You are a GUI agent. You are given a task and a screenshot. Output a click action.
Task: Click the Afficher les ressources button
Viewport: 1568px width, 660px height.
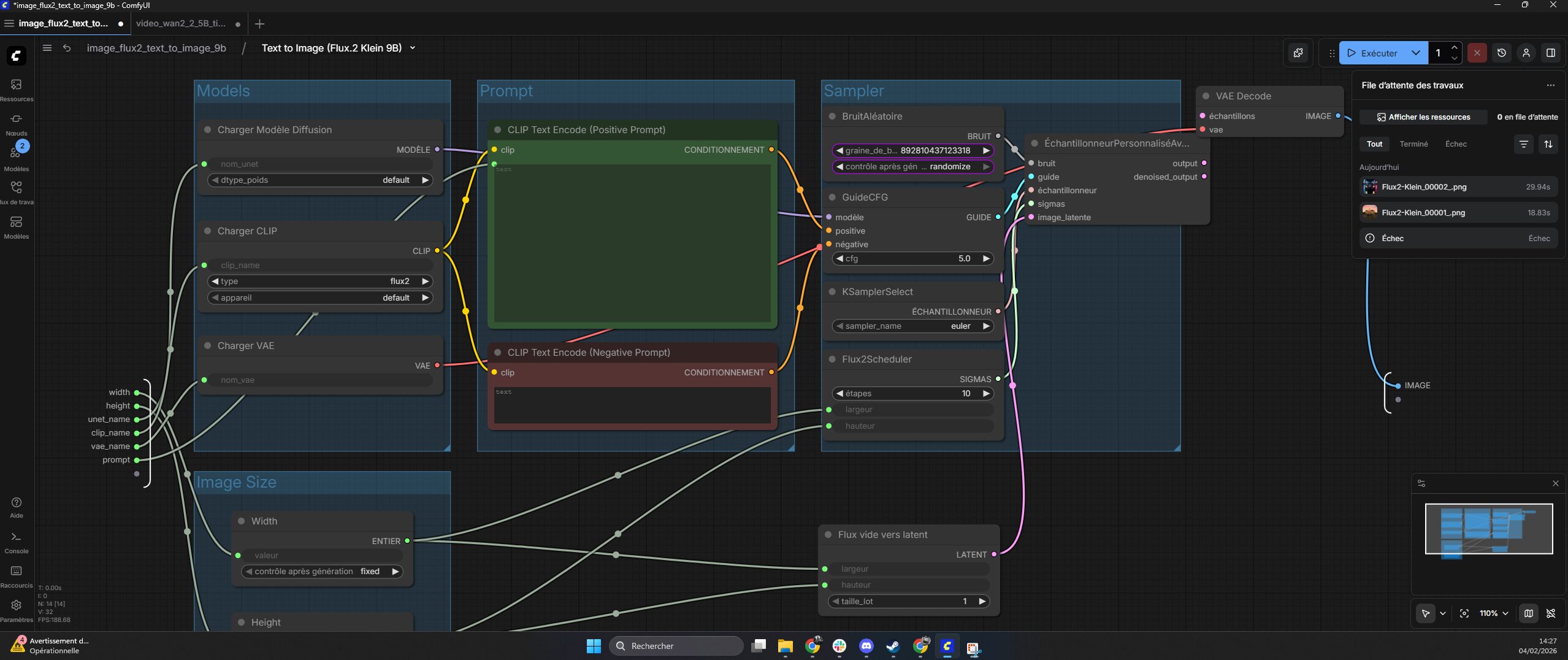point(1423,117)
